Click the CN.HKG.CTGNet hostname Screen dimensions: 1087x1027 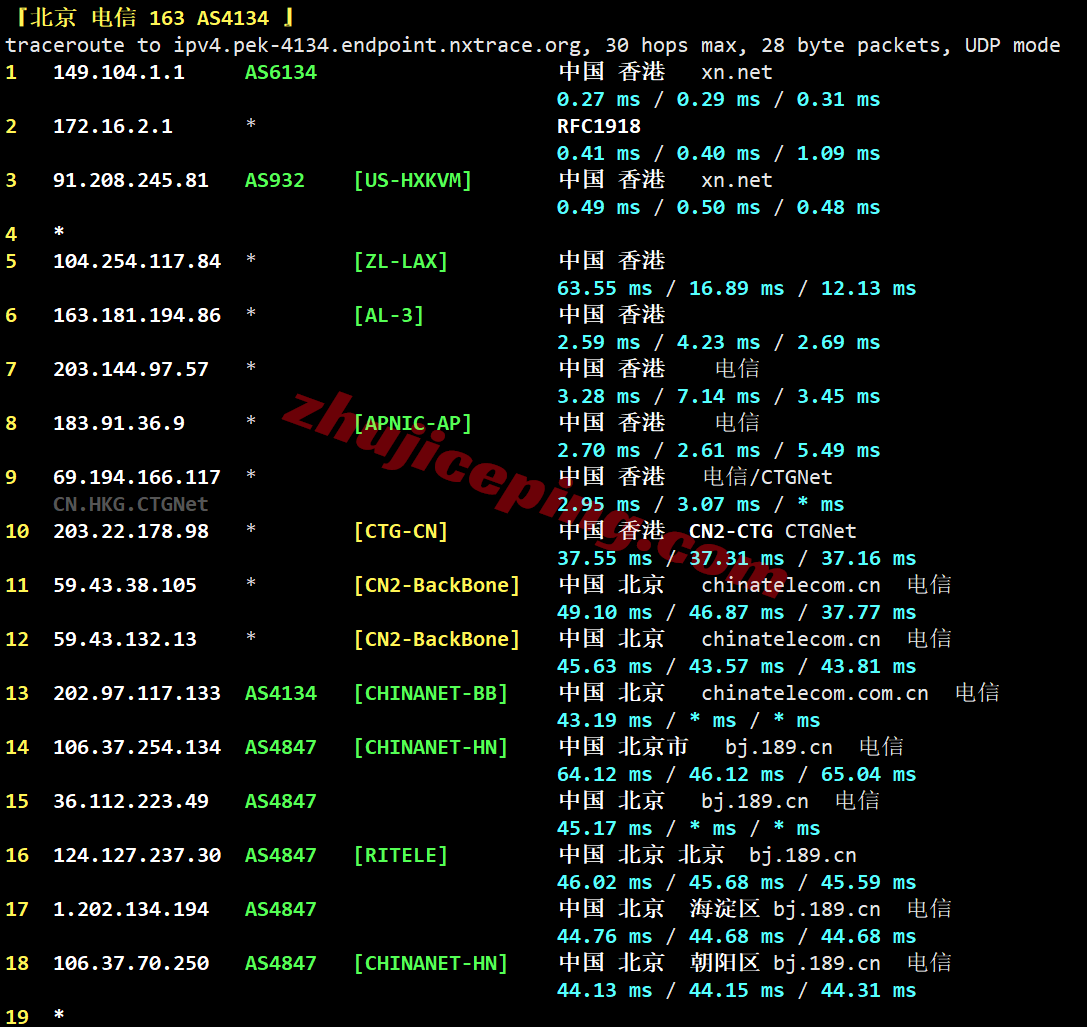pyautogui.click(x=131, y=504)
